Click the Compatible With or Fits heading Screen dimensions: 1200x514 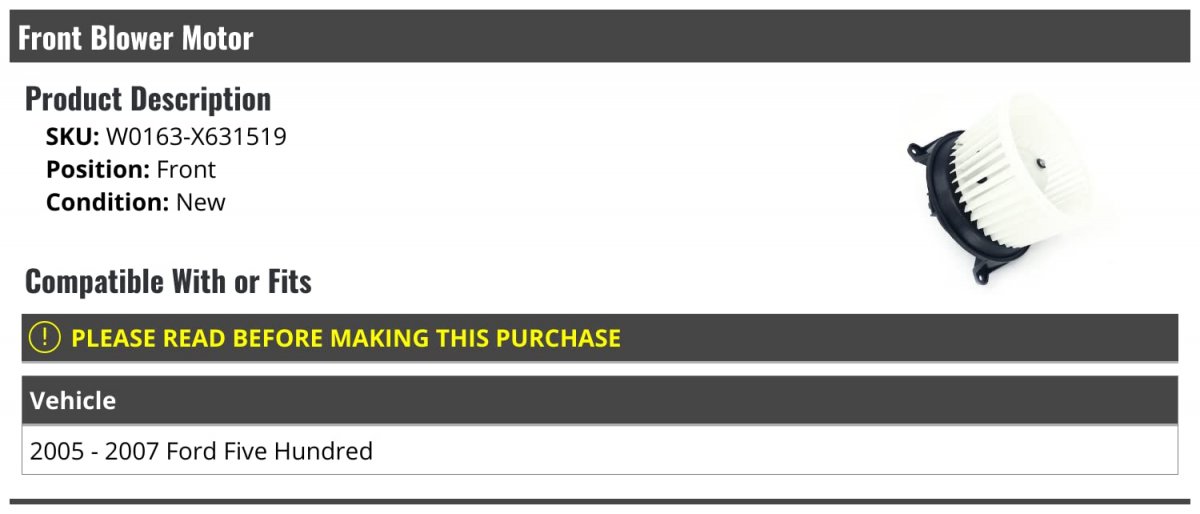(168, 282)
